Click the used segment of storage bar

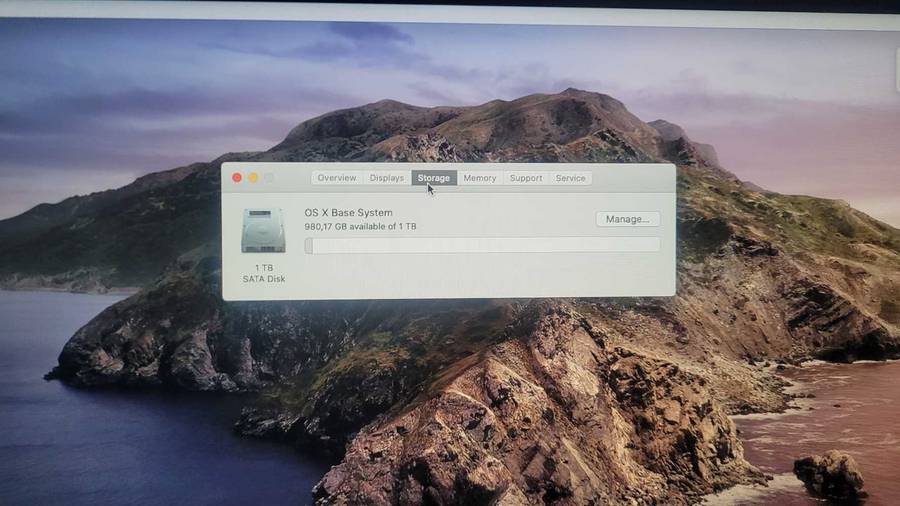(309, 245)
